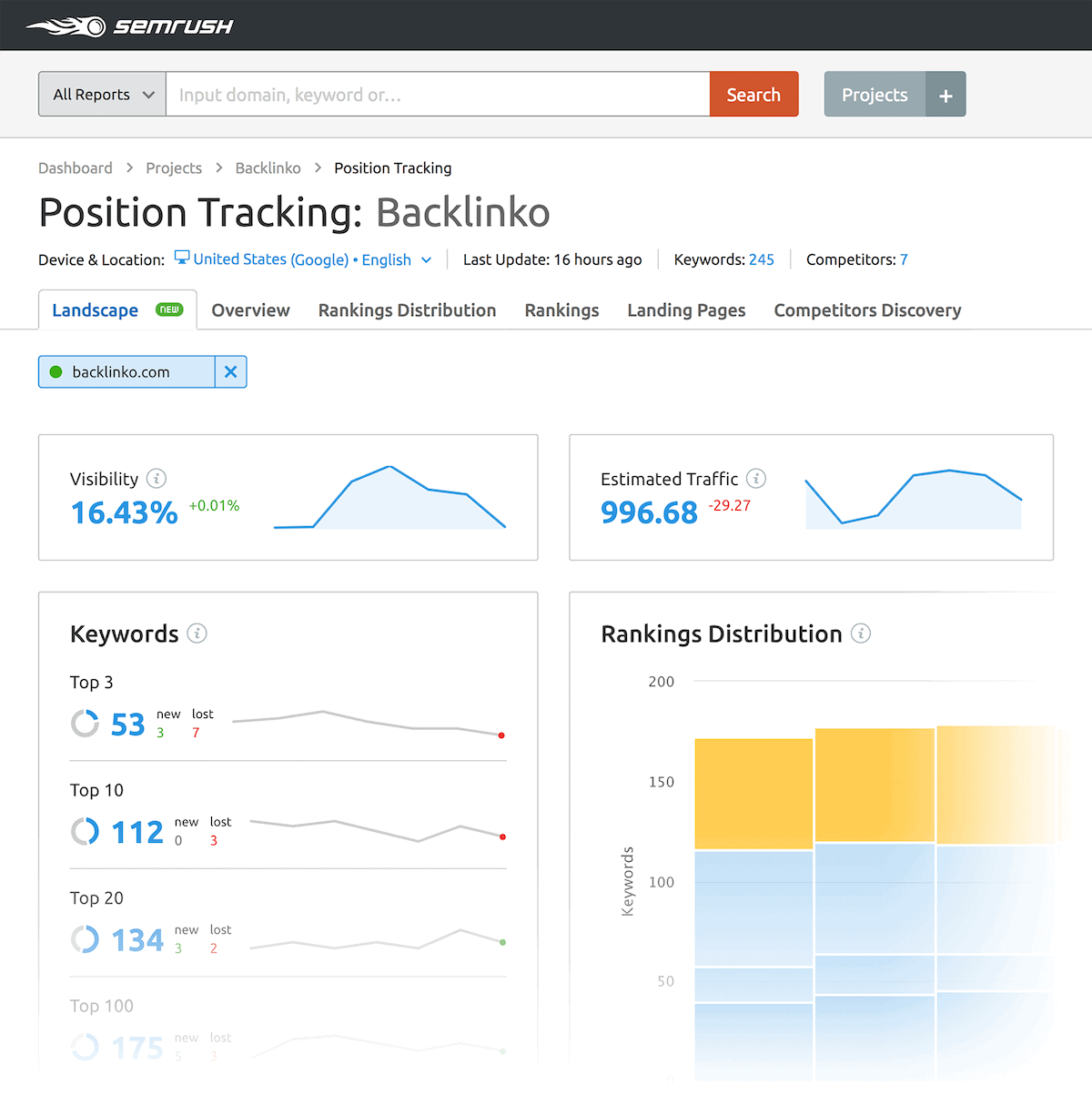This screenshot has width=1092, height=1105.
Task: Click the Estimated Traffic value 996.68
Action: point(649,512)
